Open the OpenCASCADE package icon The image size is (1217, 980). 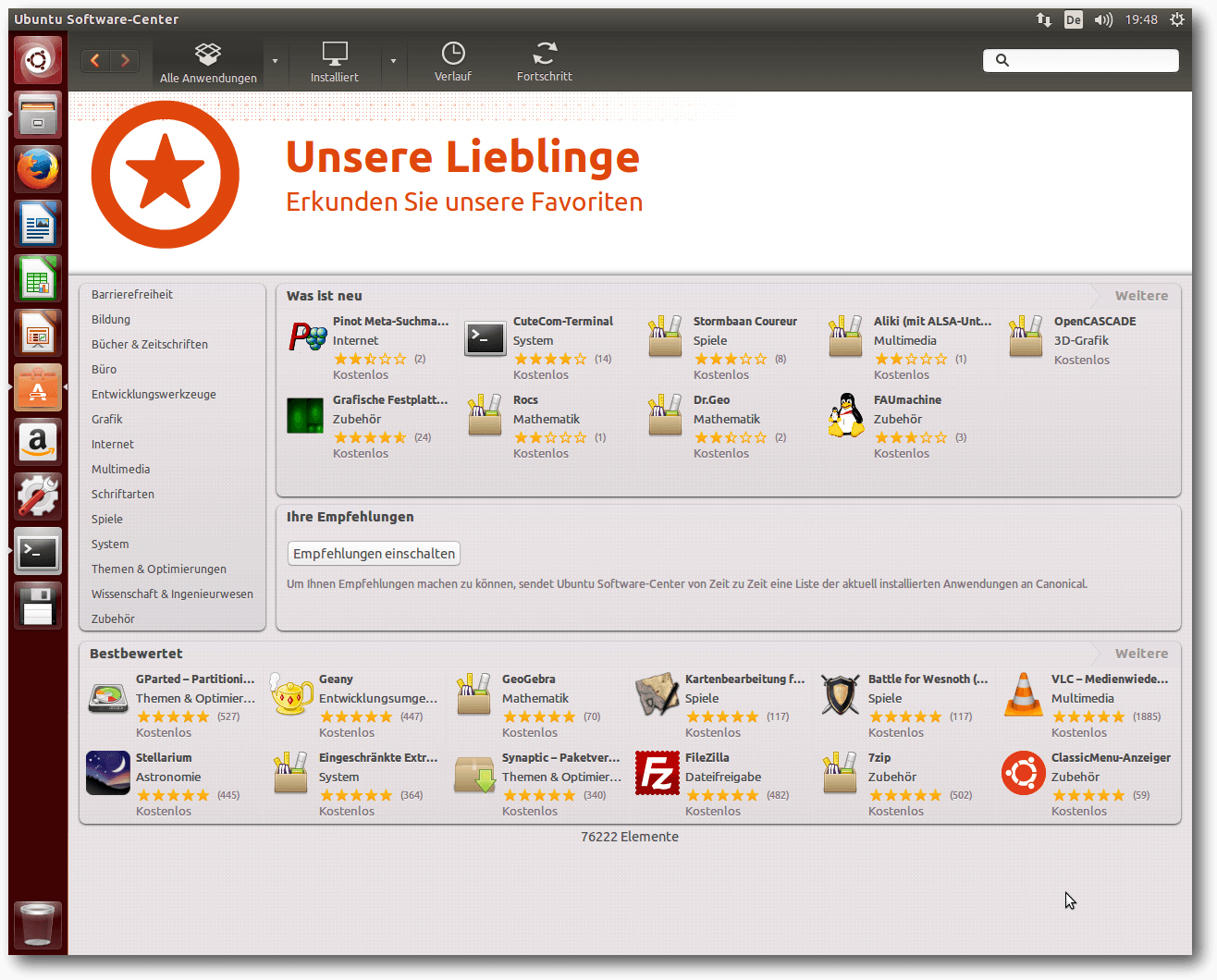[1026, 337]
